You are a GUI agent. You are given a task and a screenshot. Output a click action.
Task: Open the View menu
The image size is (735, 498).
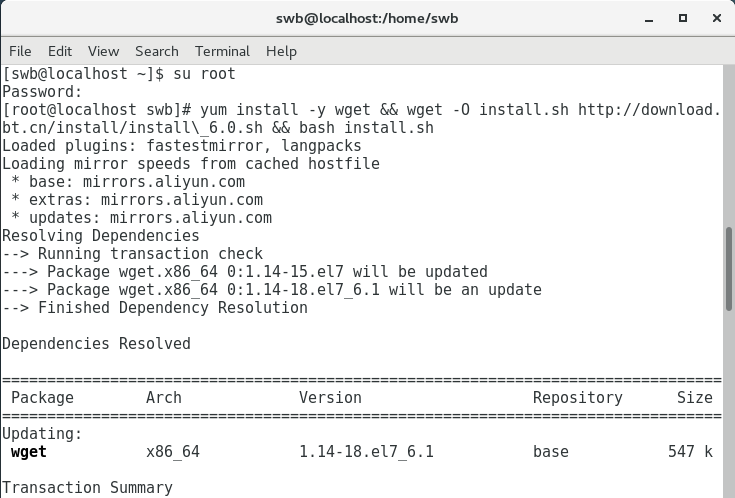pyautogui.click(x=103, y=51)
